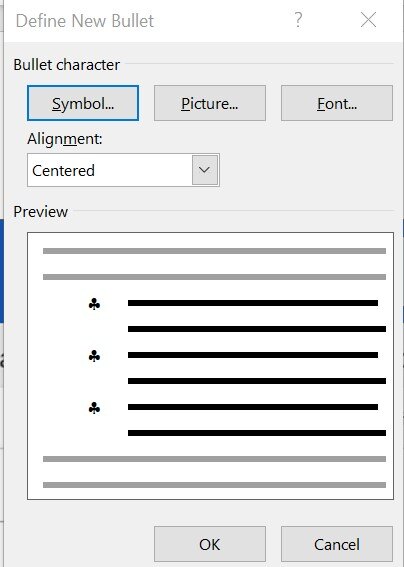Viewport: 404px width, 567px height.
Task: Click black text line beside third club bullet
Action: point(253,407)
